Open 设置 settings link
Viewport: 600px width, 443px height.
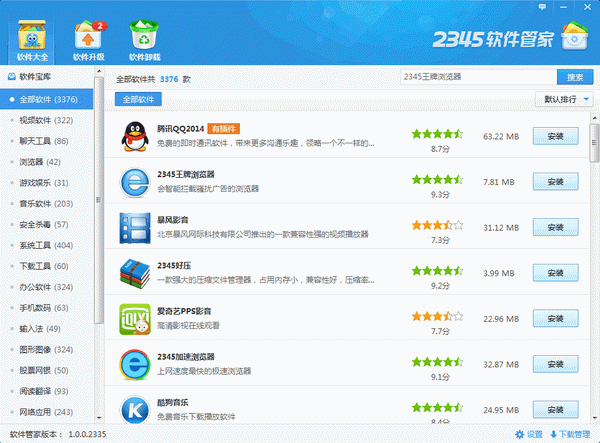click(x=535, y=434)
